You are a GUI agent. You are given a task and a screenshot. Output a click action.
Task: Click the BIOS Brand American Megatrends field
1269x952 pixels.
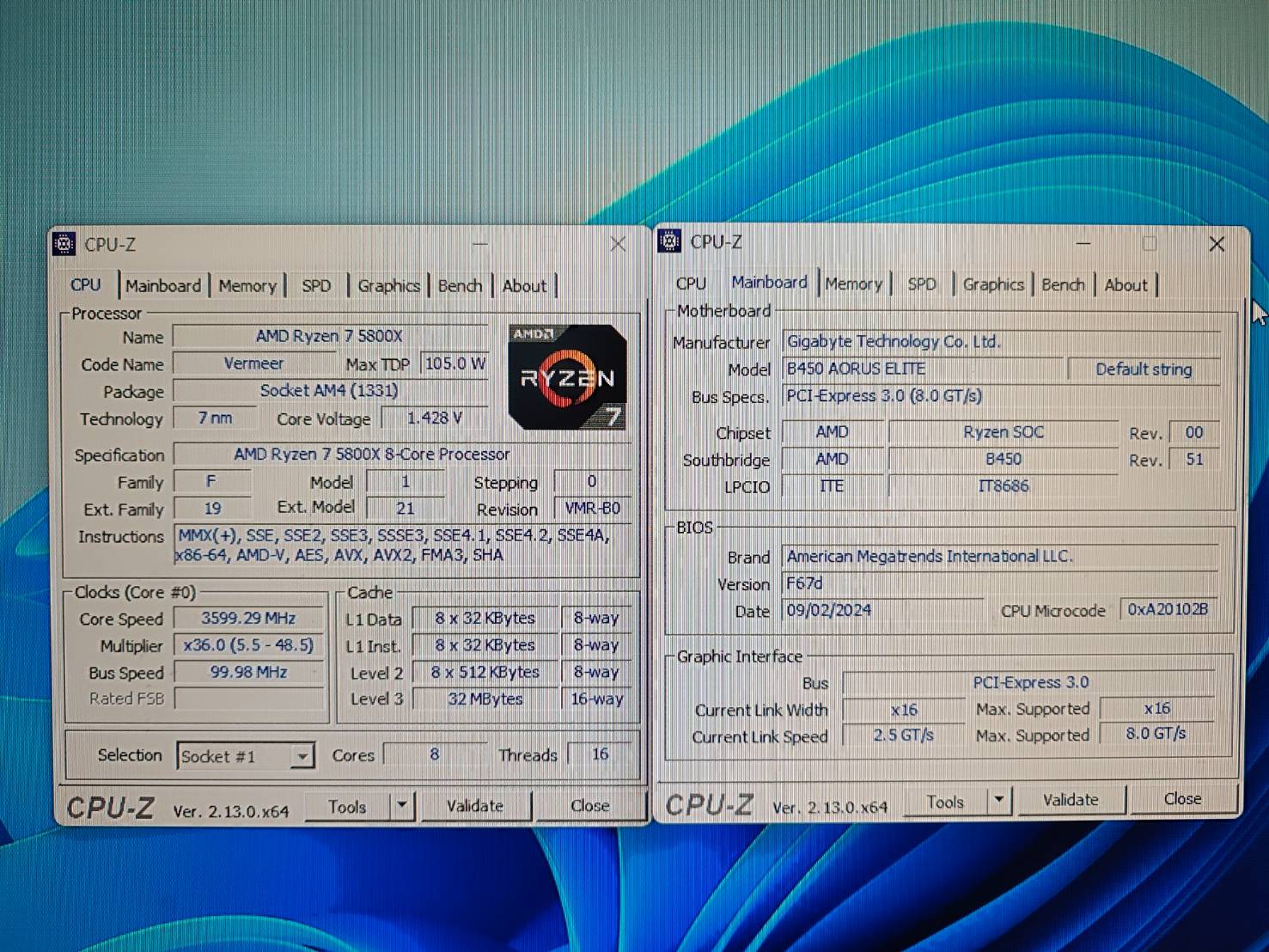point(1000,556)
